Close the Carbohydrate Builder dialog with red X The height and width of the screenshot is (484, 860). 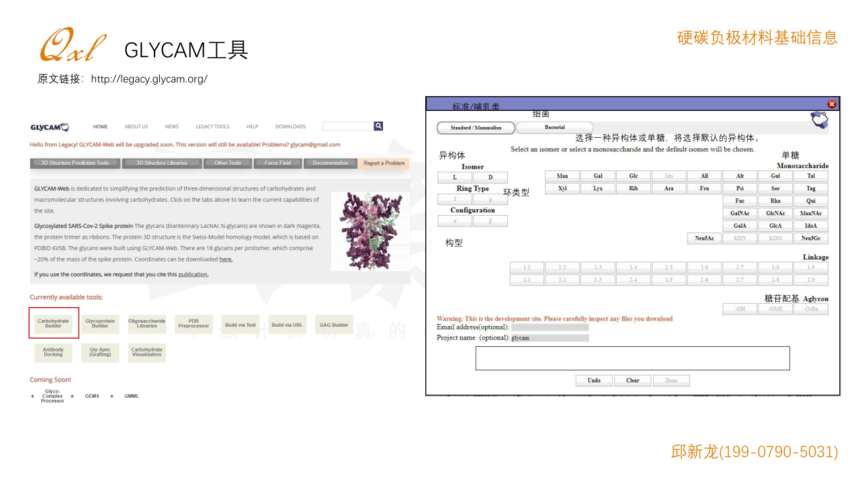(831, 104)
